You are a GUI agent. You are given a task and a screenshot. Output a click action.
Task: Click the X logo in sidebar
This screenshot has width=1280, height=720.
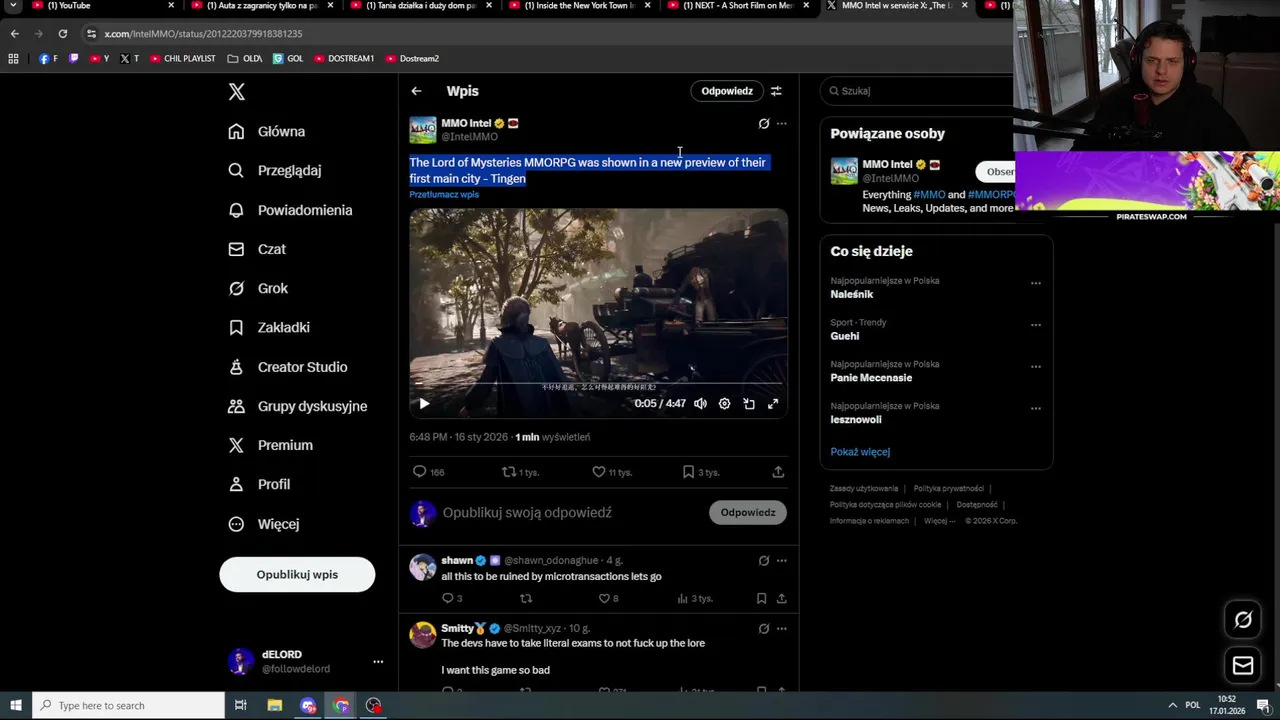click(236, 92)
